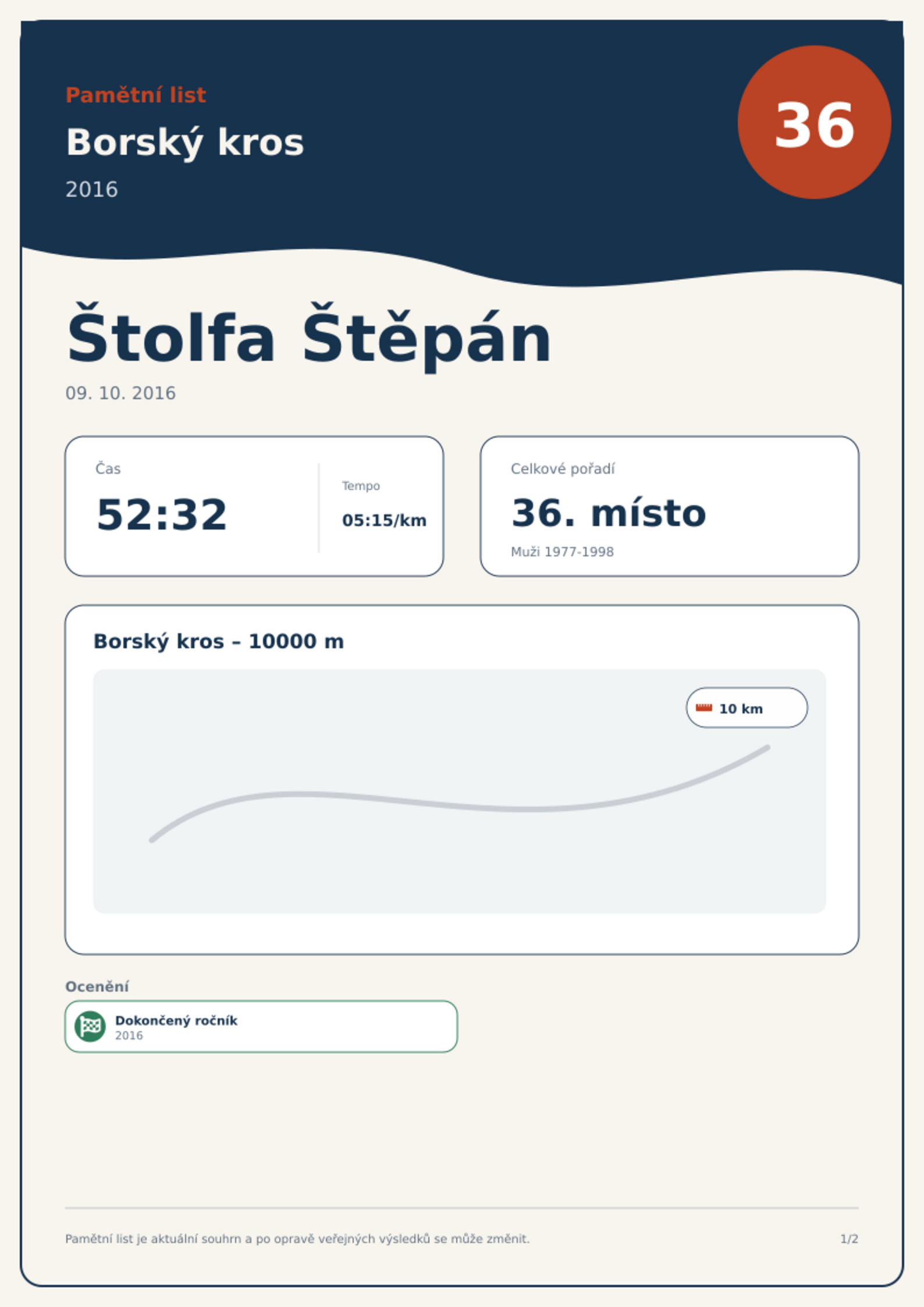Click the Muži 1977-1998 category label
Image resolution: width=924 pixels, height=1307 pixels.
click(562, 552)
